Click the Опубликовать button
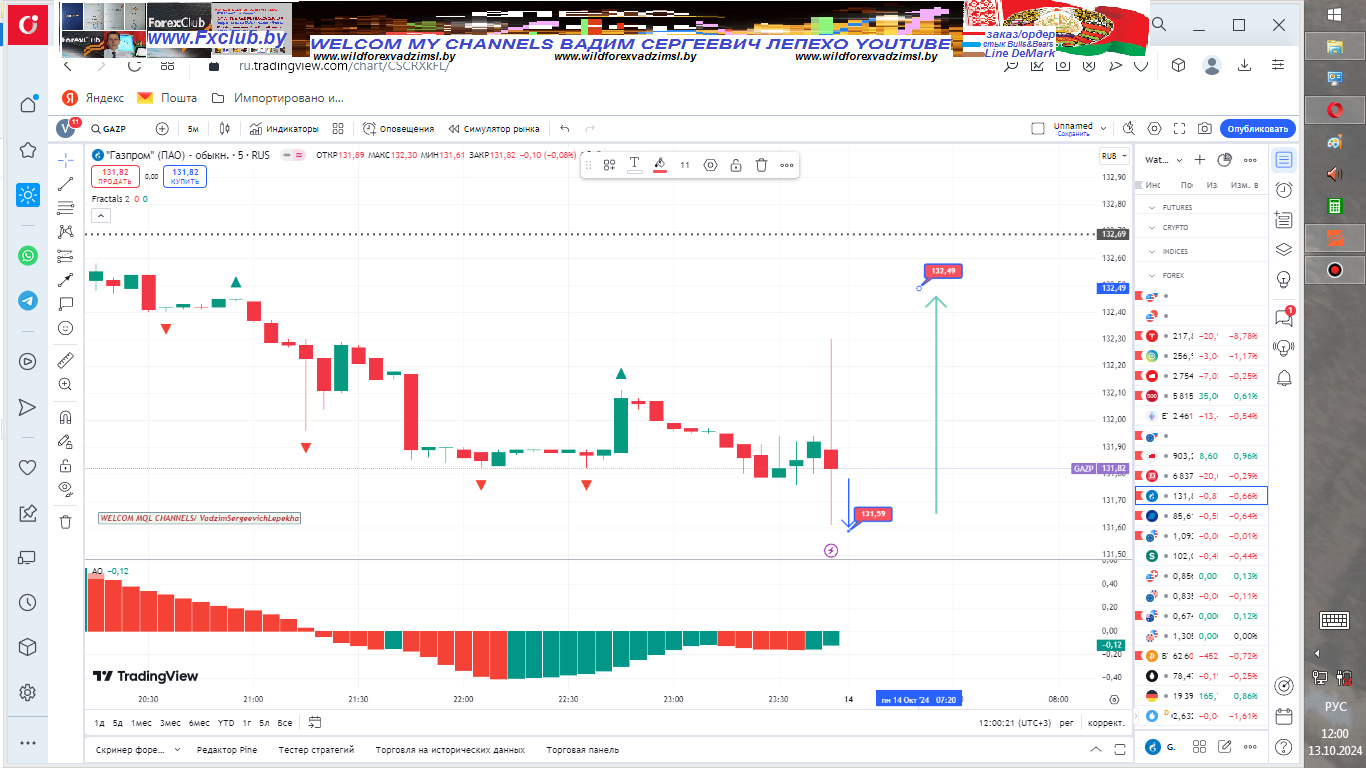 (x=1257, y=129)
